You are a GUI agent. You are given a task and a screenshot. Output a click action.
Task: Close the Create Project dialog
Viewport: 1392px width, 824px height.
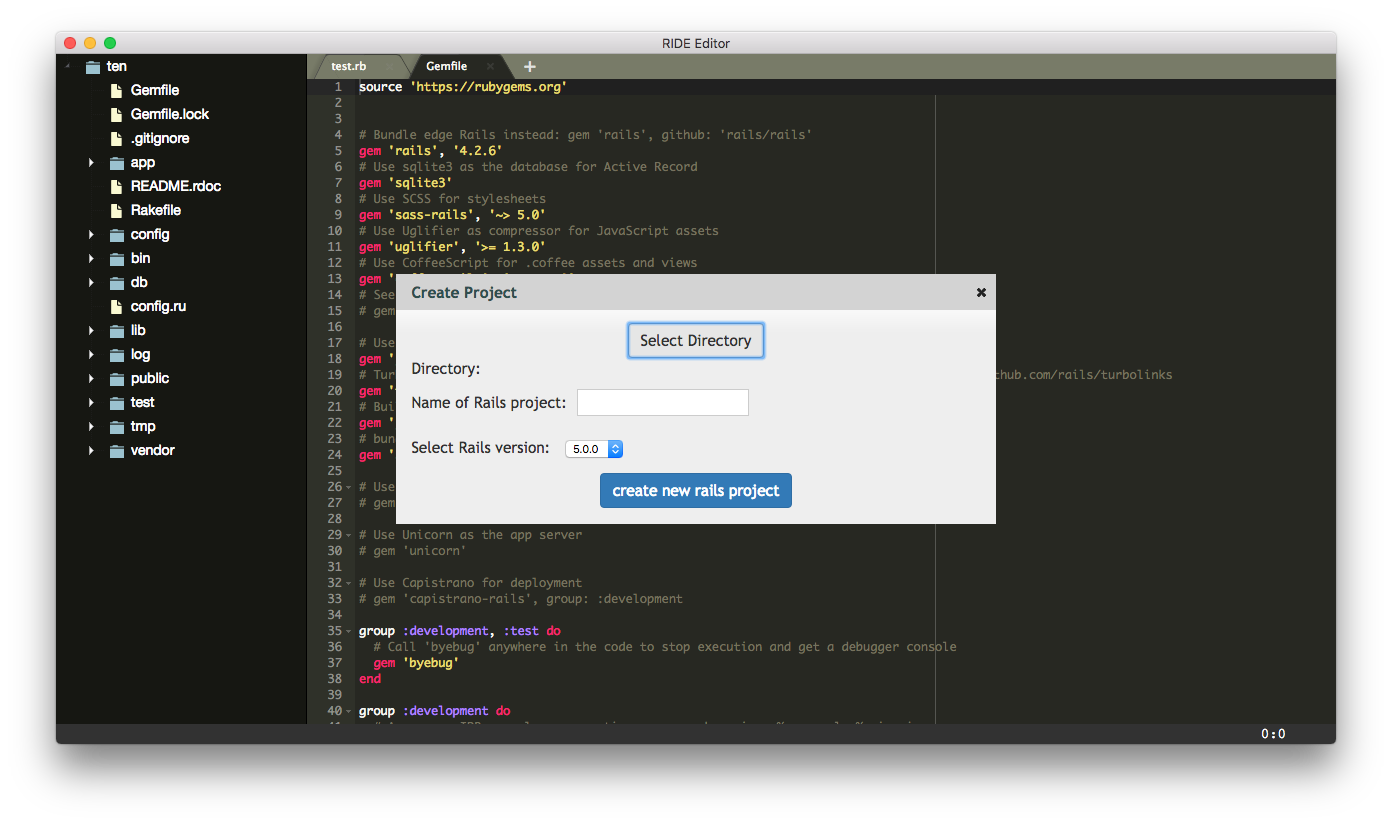(x=981, y=292)
